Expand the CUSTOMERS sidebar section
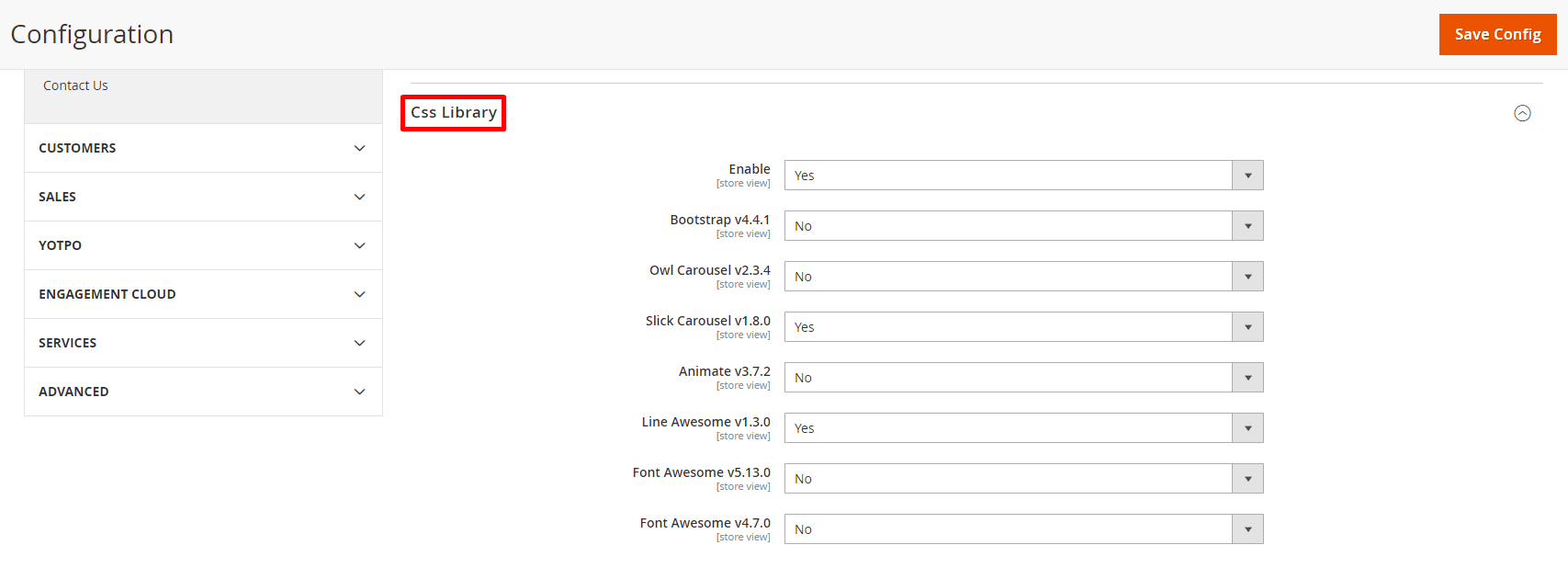The width and height of the screenshot is (1568, 568). click(x=77, y=148)
